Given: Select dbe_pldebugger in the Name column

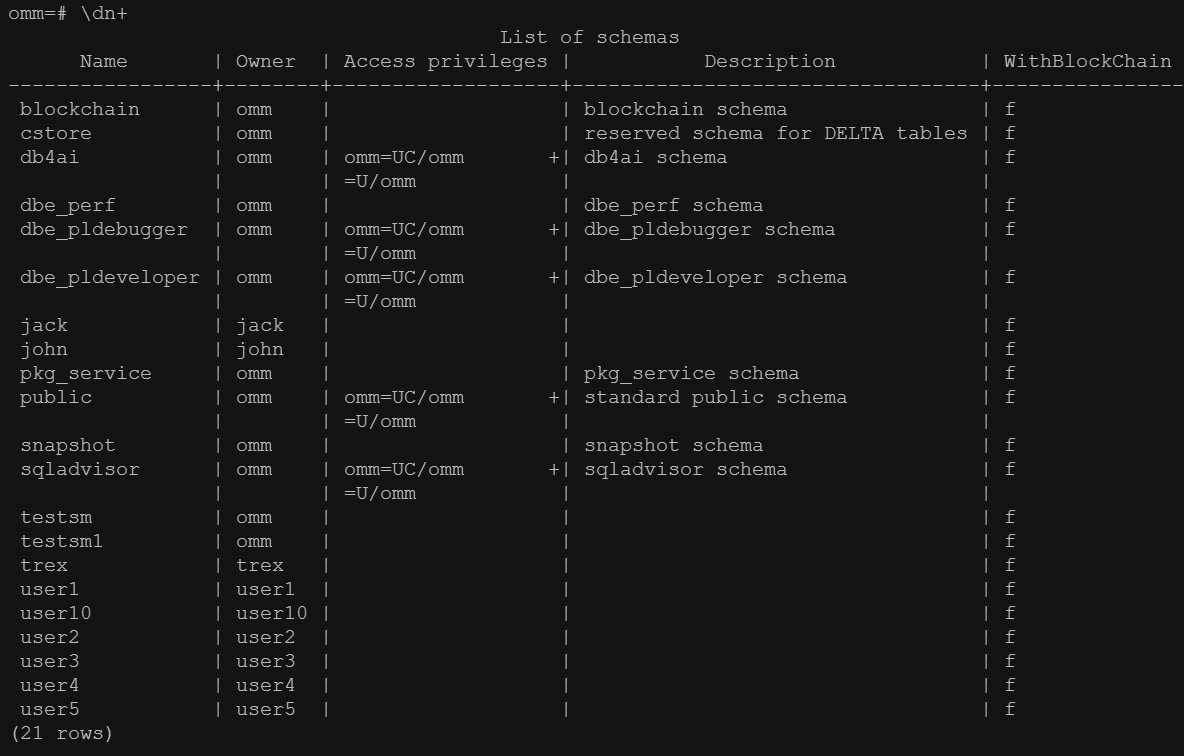Looking at the screenshot, I should pyautogui.click(x=104, y=230).
